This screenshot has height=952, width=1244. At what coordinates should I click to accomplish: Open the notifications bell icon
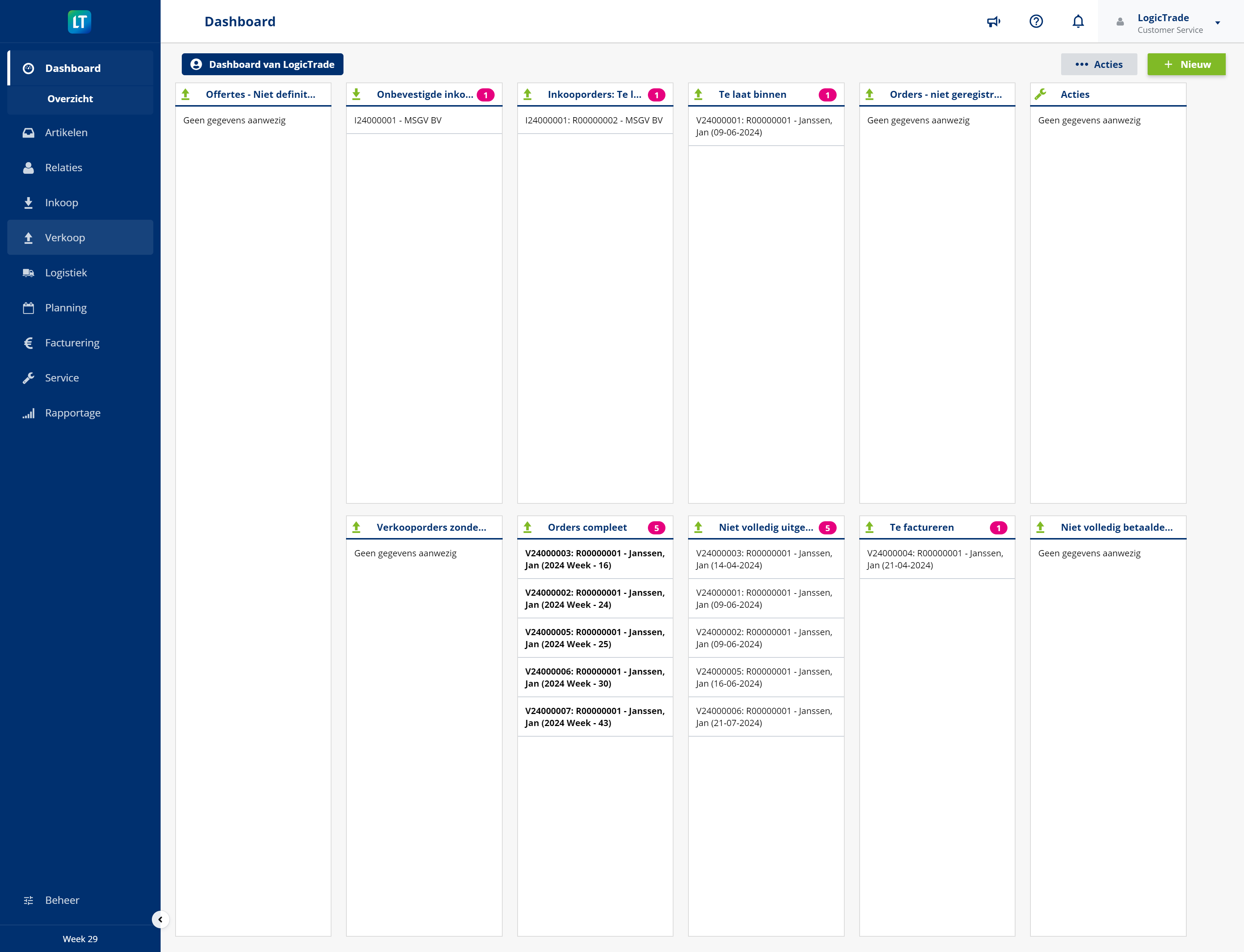tap(1078, 22)
